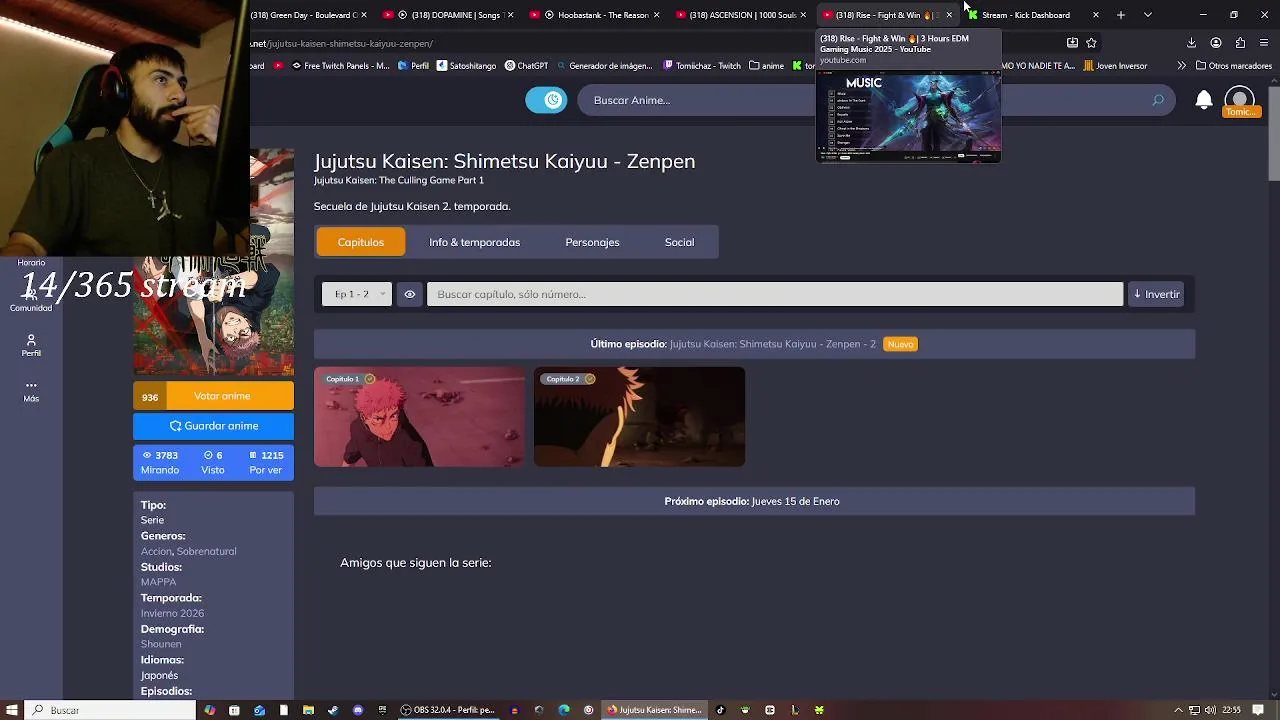
Task: Click the 3783 Mirando status button
Action: coord(160,462)
